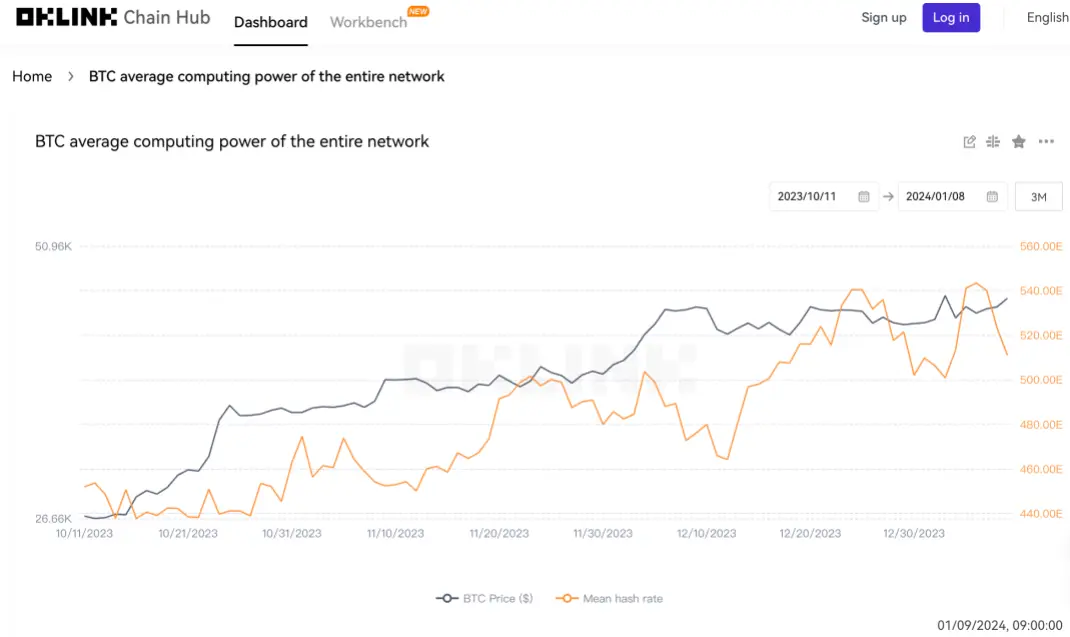This screenshot has height=637, width=1070.
Task: Click the Log in button
Action: point(950,18)
